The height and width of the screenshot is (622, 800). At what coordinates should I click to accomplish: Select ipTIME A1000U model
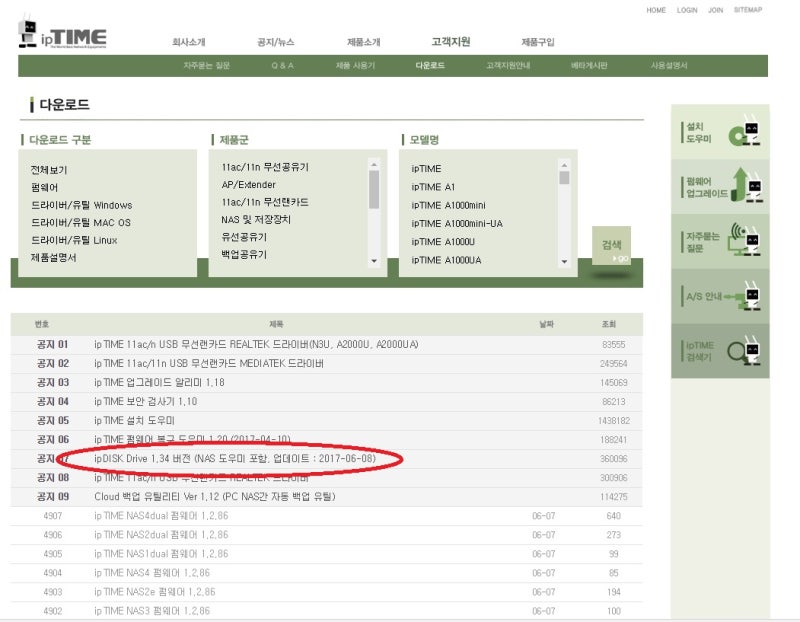coord(443,241)
